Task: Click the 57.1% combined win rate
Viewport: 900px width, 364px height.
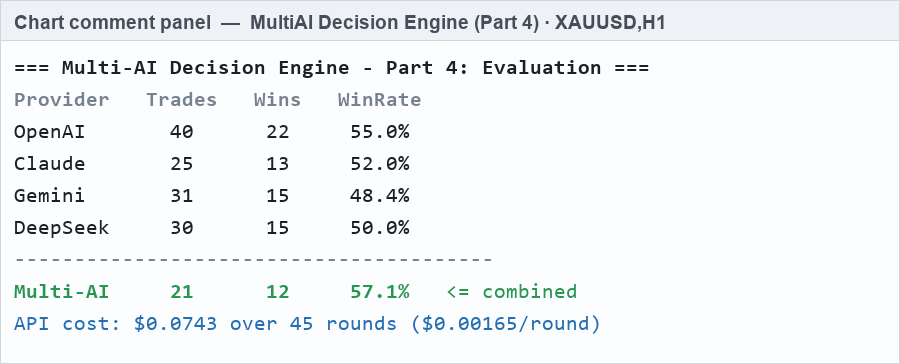Action: coord(379,292)
